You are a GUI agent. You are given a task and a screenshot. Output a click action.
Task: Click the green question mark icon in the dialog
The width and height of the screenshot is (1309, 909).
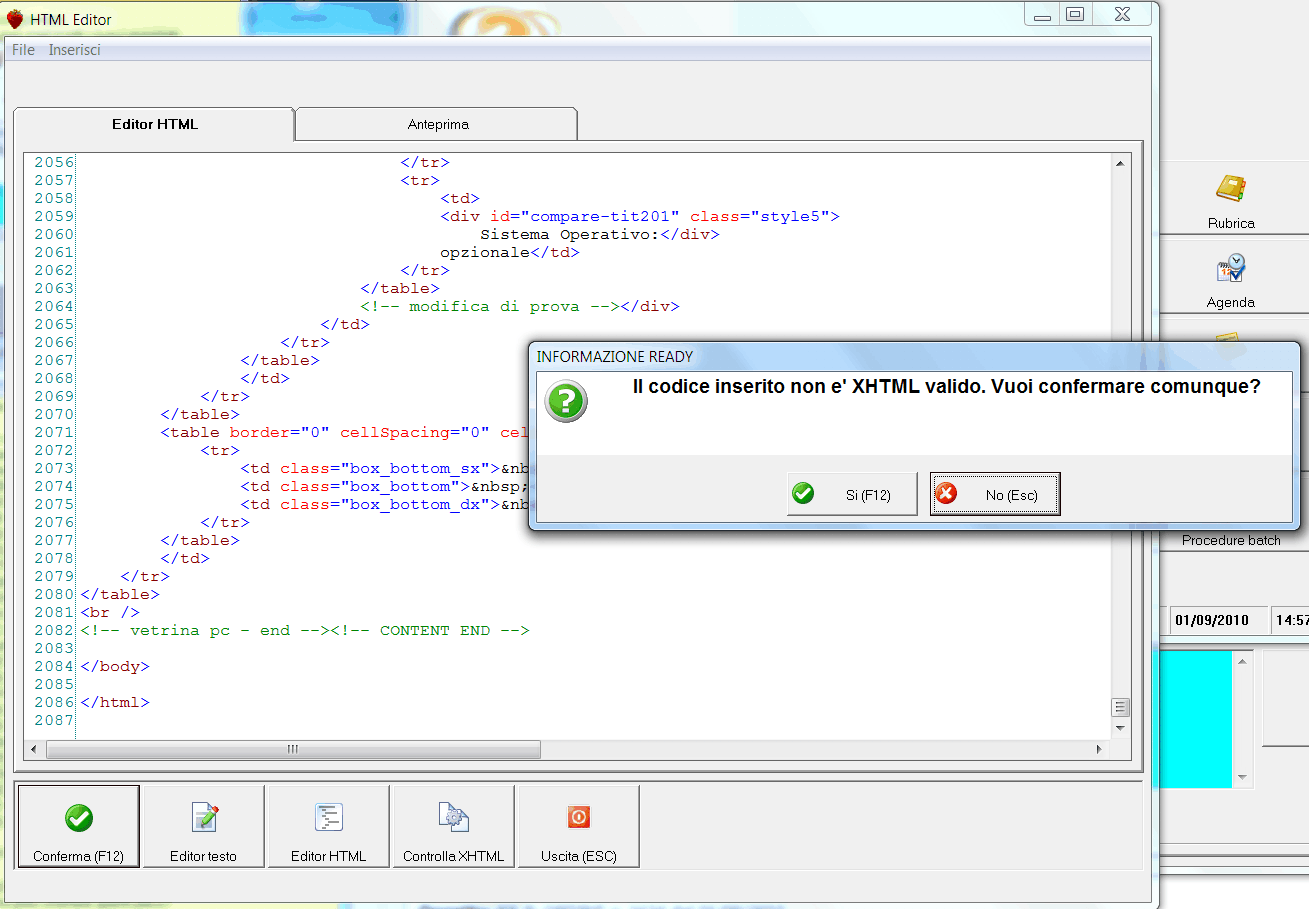(x=566, y=402)
